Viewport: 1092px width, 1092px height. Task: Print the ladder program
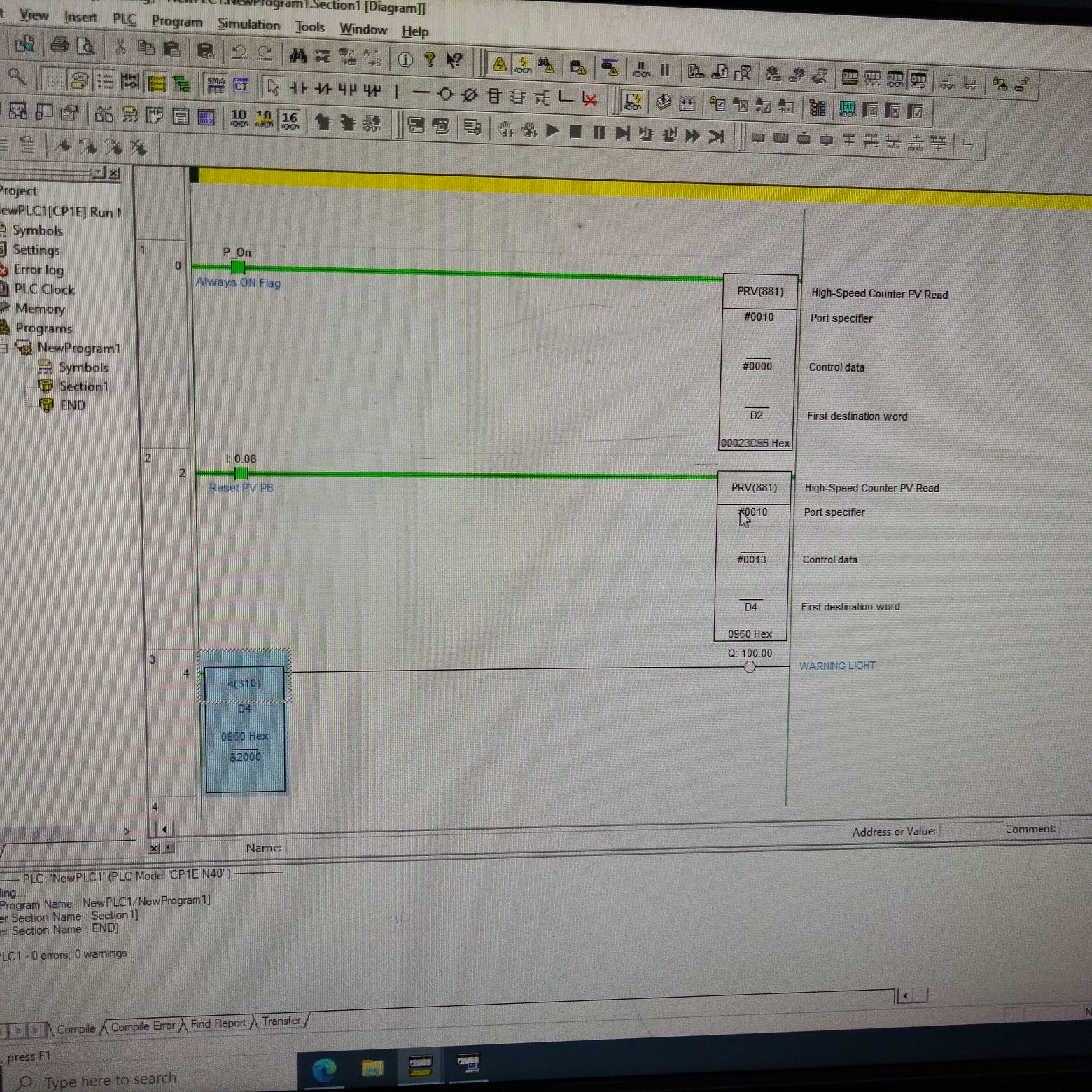[59, 46]
